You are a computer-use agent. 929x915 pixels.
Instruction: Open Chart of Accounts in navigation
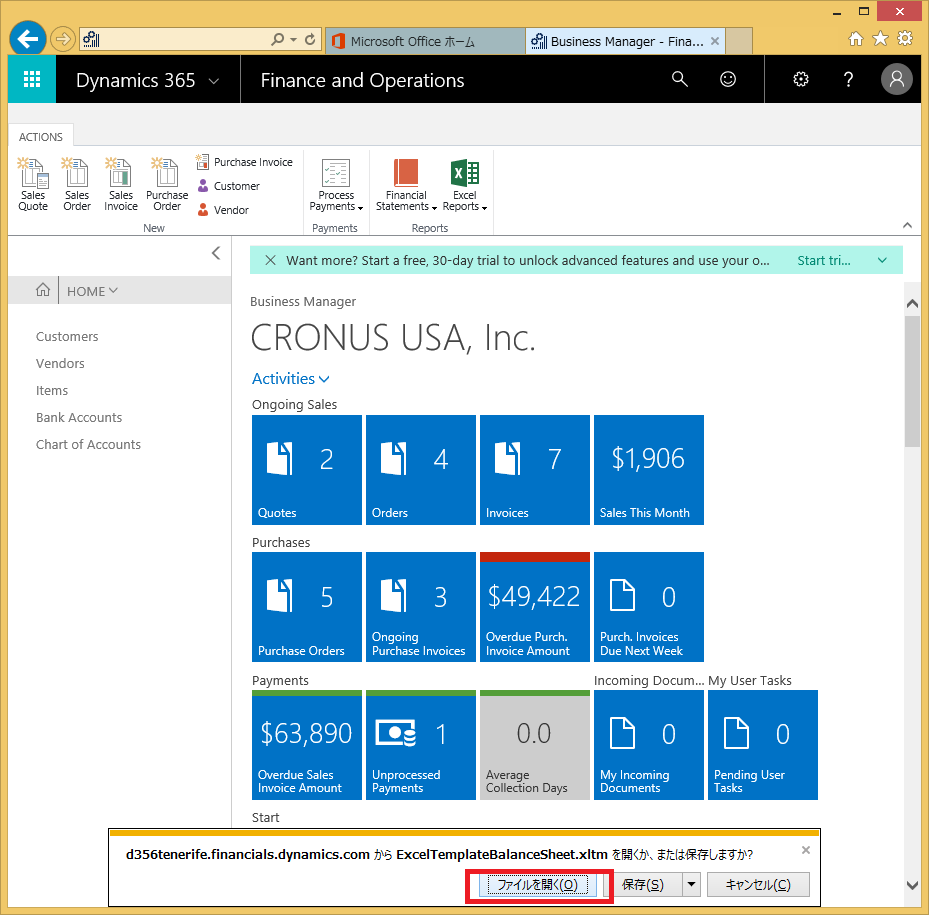(x=88, y=444)
